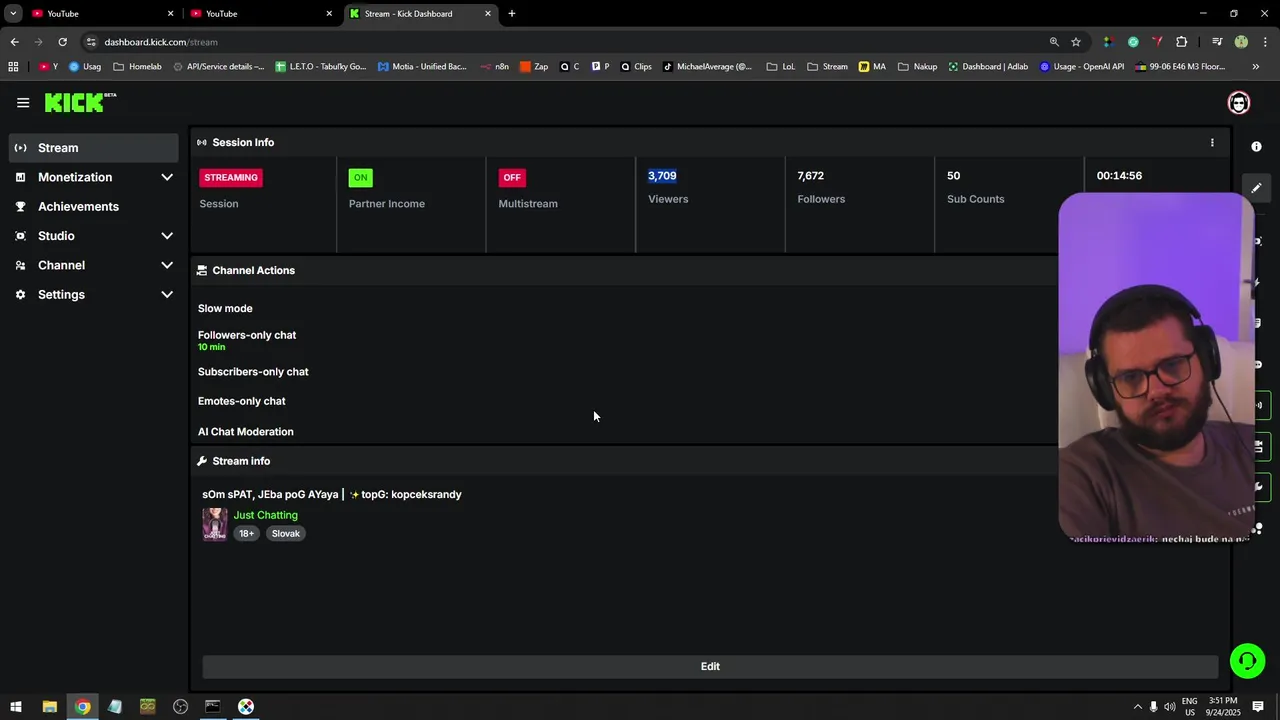
Task: Click the AI Chat Moderation label
Action: click(x=246, y=432)
